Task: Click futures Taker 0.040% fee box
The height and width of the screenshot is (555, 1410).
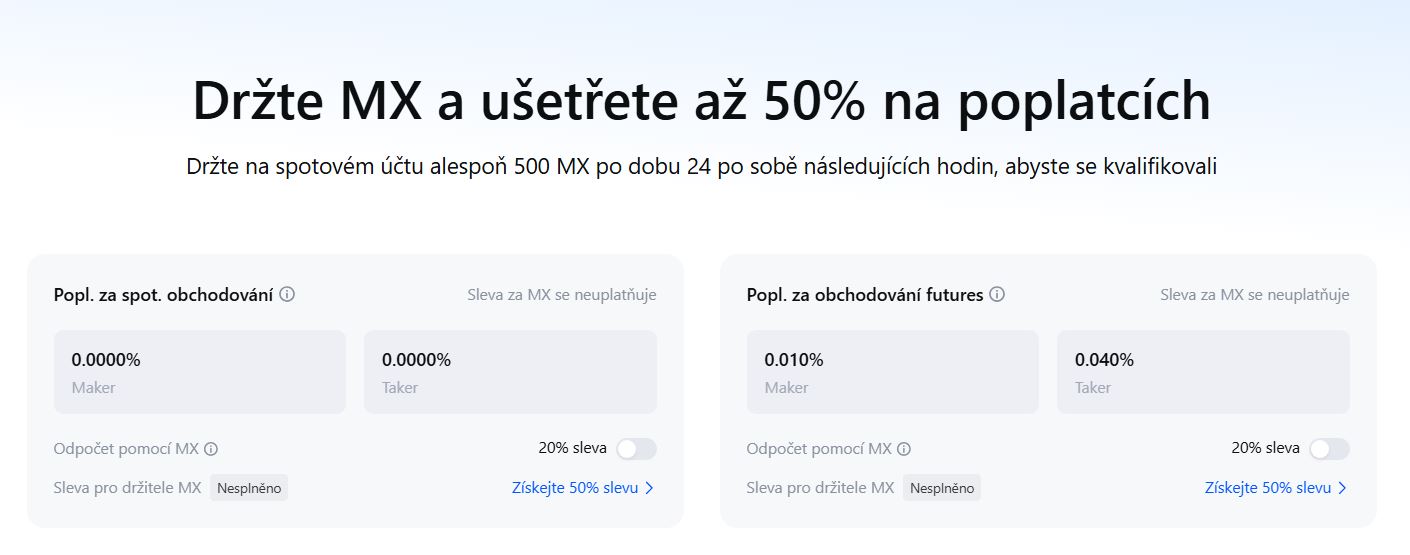Action: [1203, 372]
